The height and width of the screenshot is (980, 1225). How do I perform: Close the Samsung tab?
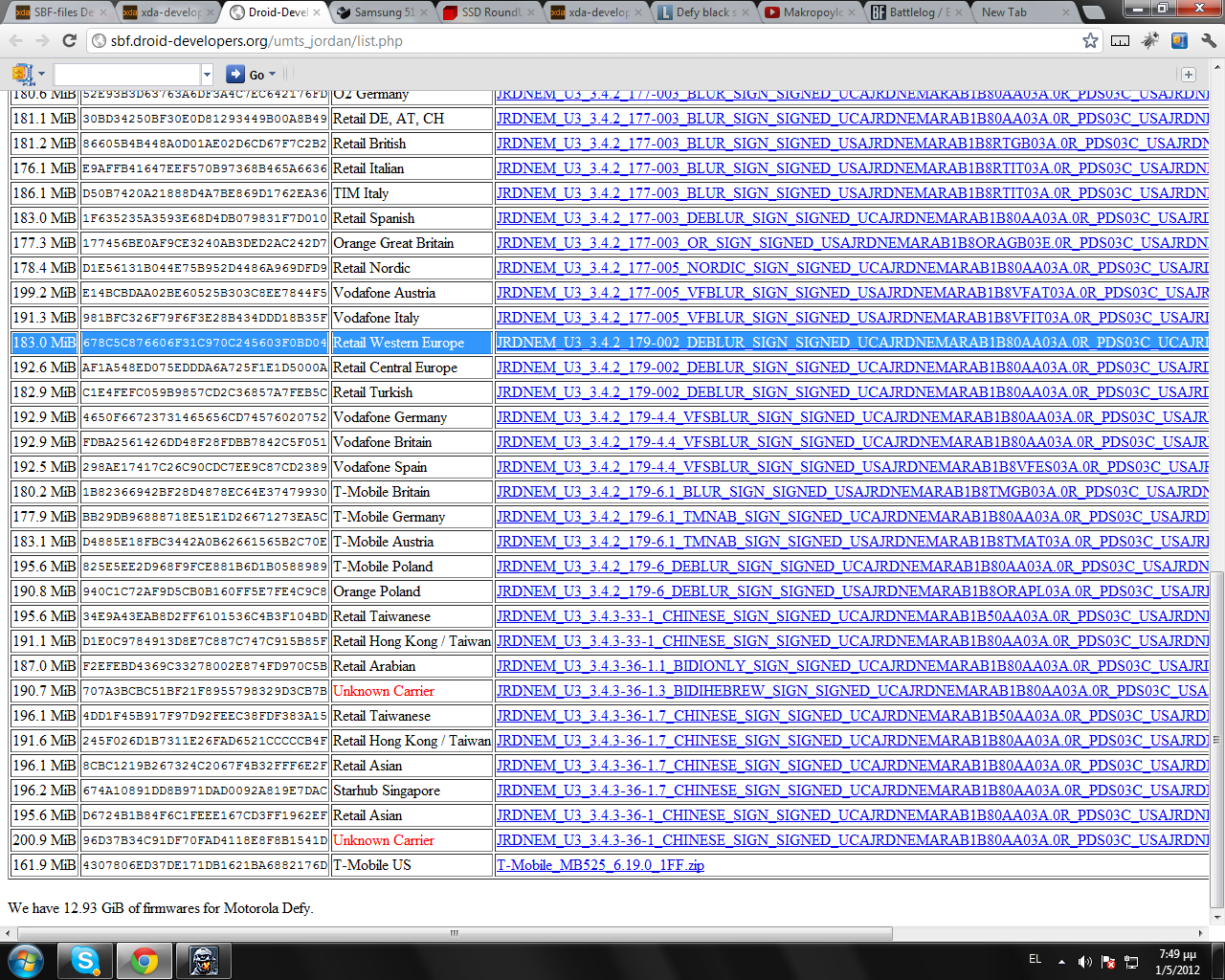425,12
